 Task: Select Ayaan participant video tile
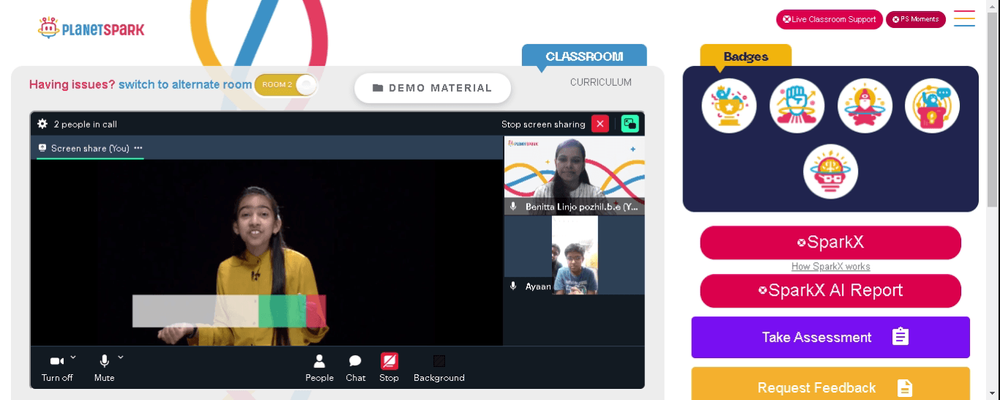(574, 255)
